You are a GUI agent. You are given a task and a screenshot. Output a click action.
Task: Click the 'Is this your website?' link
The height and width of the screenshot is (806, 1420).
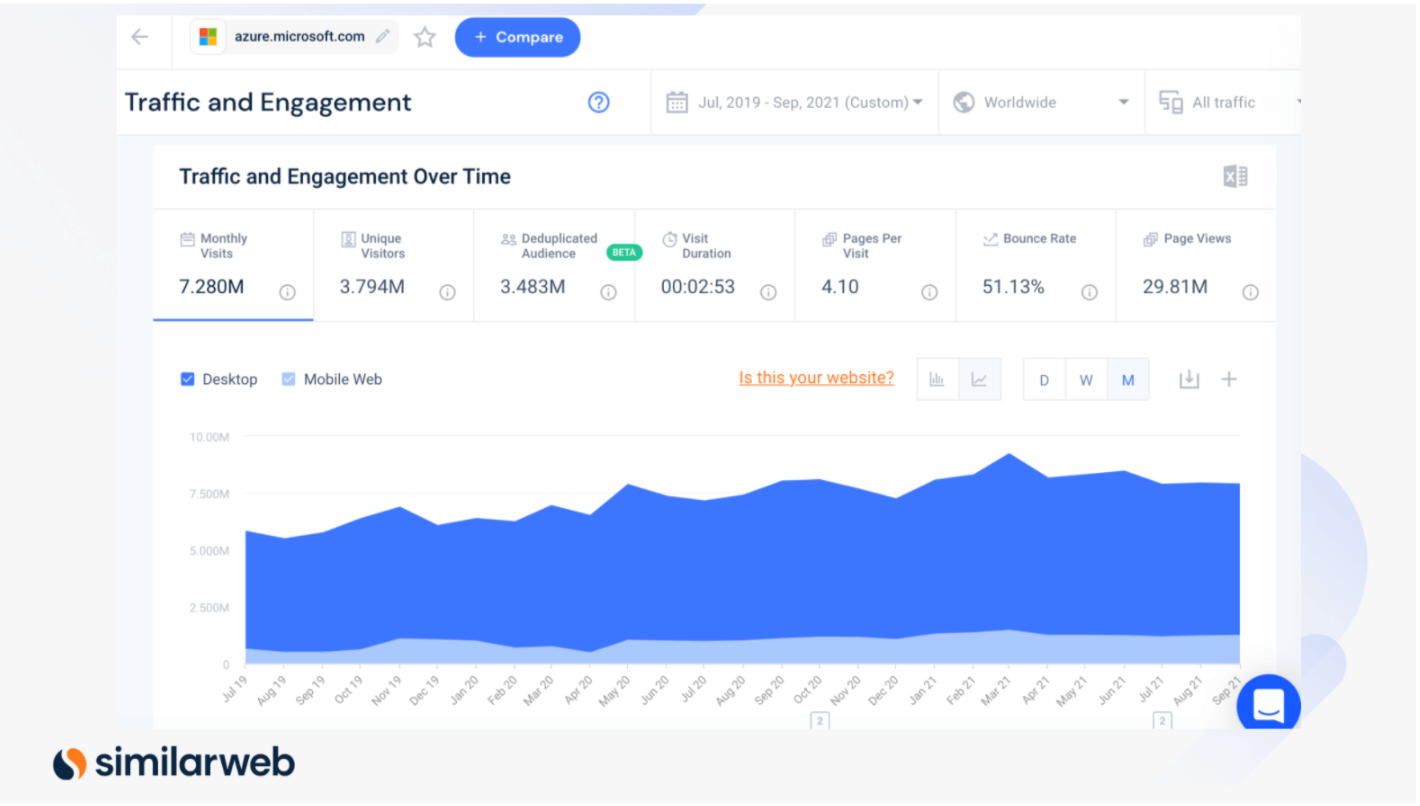(x=816, y=378)
